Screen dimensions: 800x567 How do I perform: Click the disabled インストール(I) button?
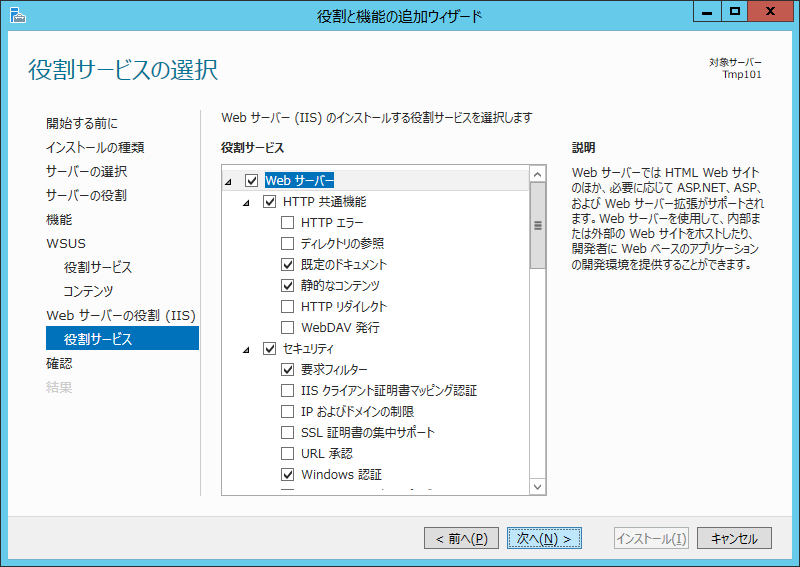tap(652, 538)
